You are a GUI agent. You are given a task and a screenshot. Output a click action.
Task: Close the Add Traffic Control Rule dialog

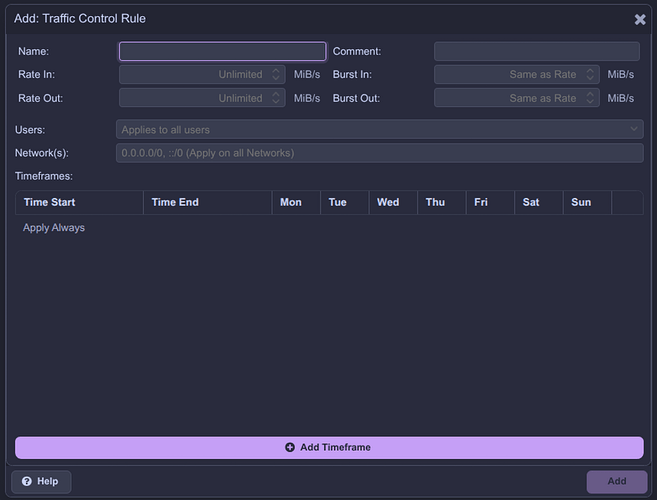point(640,19)
